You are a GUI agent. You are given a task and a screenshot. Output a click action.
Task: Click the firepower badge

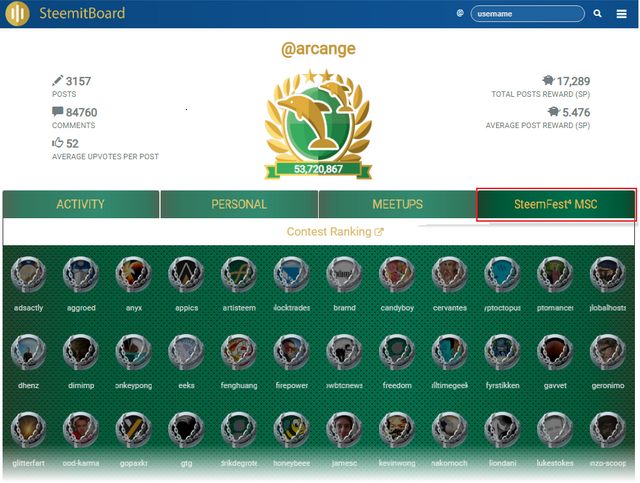pos(291,352)
